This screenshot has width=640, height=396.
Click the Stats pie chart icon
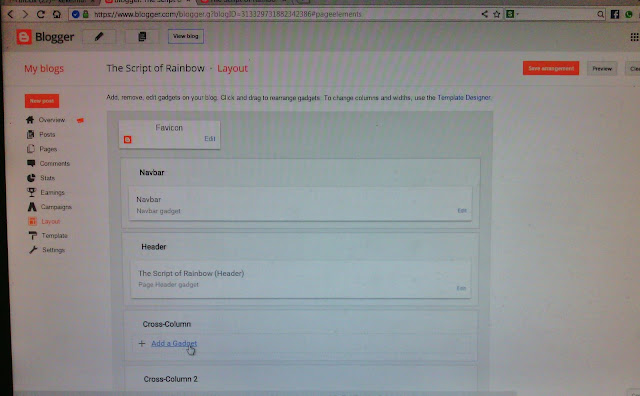tap(31, 178)
